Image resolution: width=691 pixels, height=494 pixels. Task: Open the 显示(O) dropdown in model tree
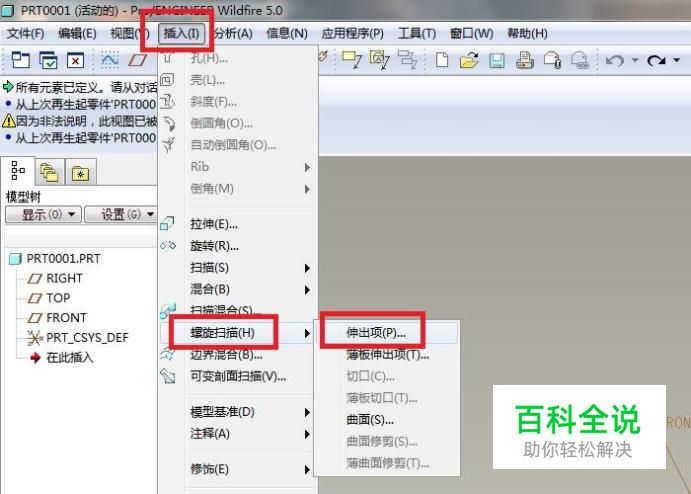pos(43,215)
